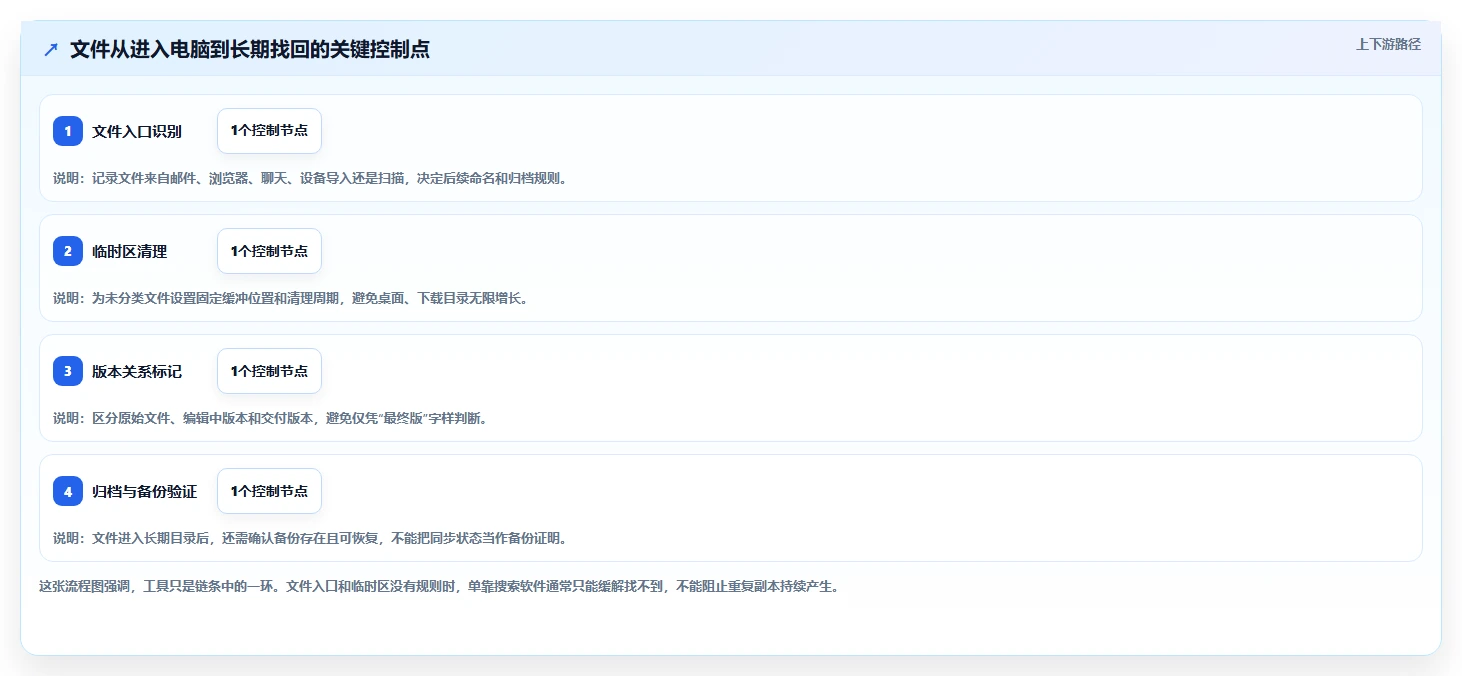Click 1个控制节点 button for 临时区清理
1462x676 pixels.
point(269,251)
